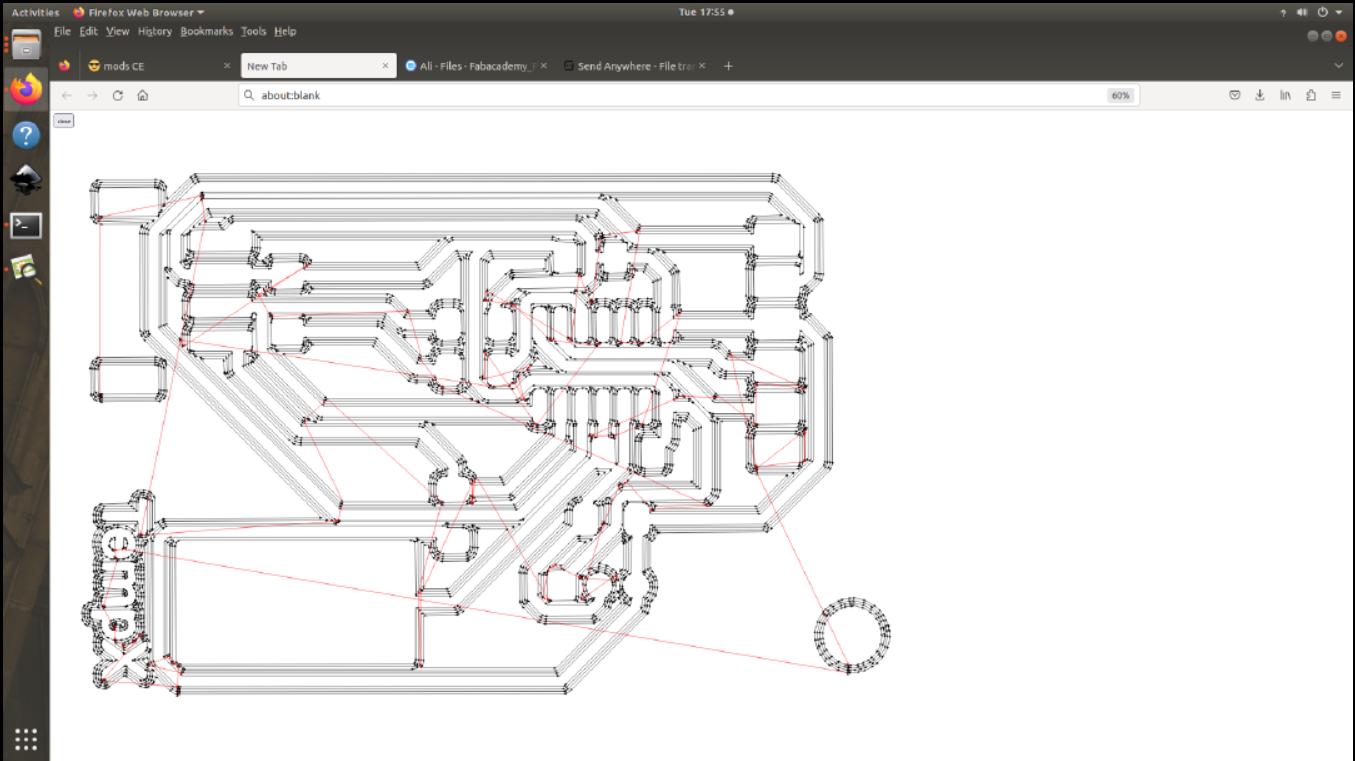Show the applications grid

point(25,739)
